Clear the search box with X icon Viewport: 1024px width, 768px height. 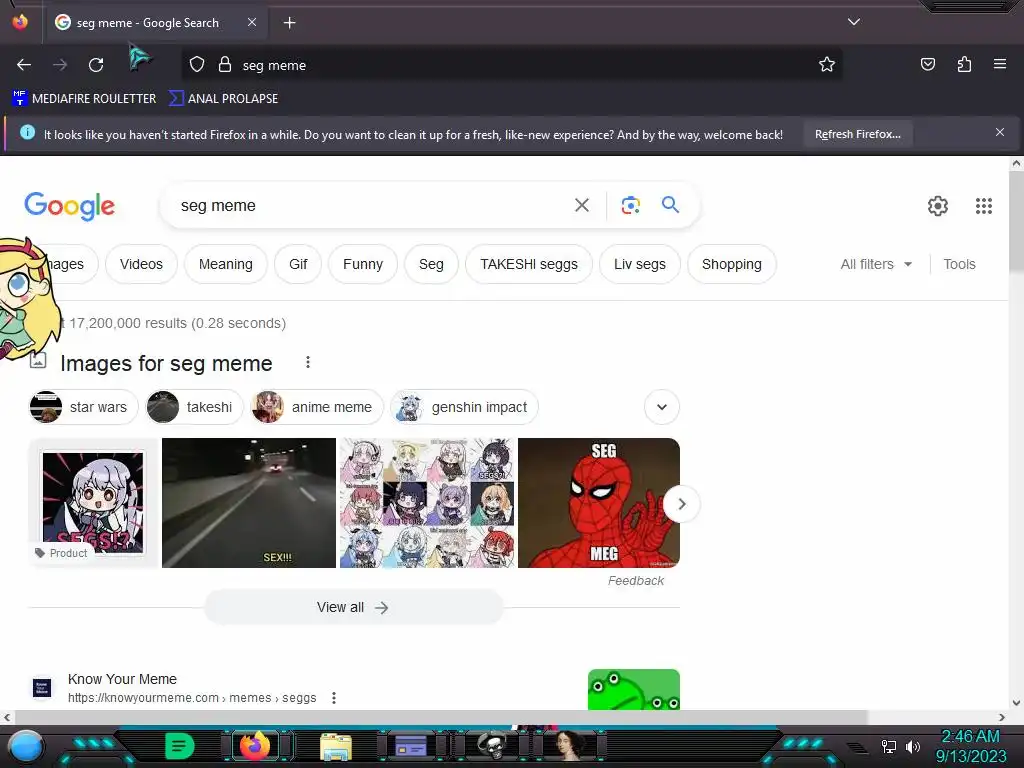point(581,205)
